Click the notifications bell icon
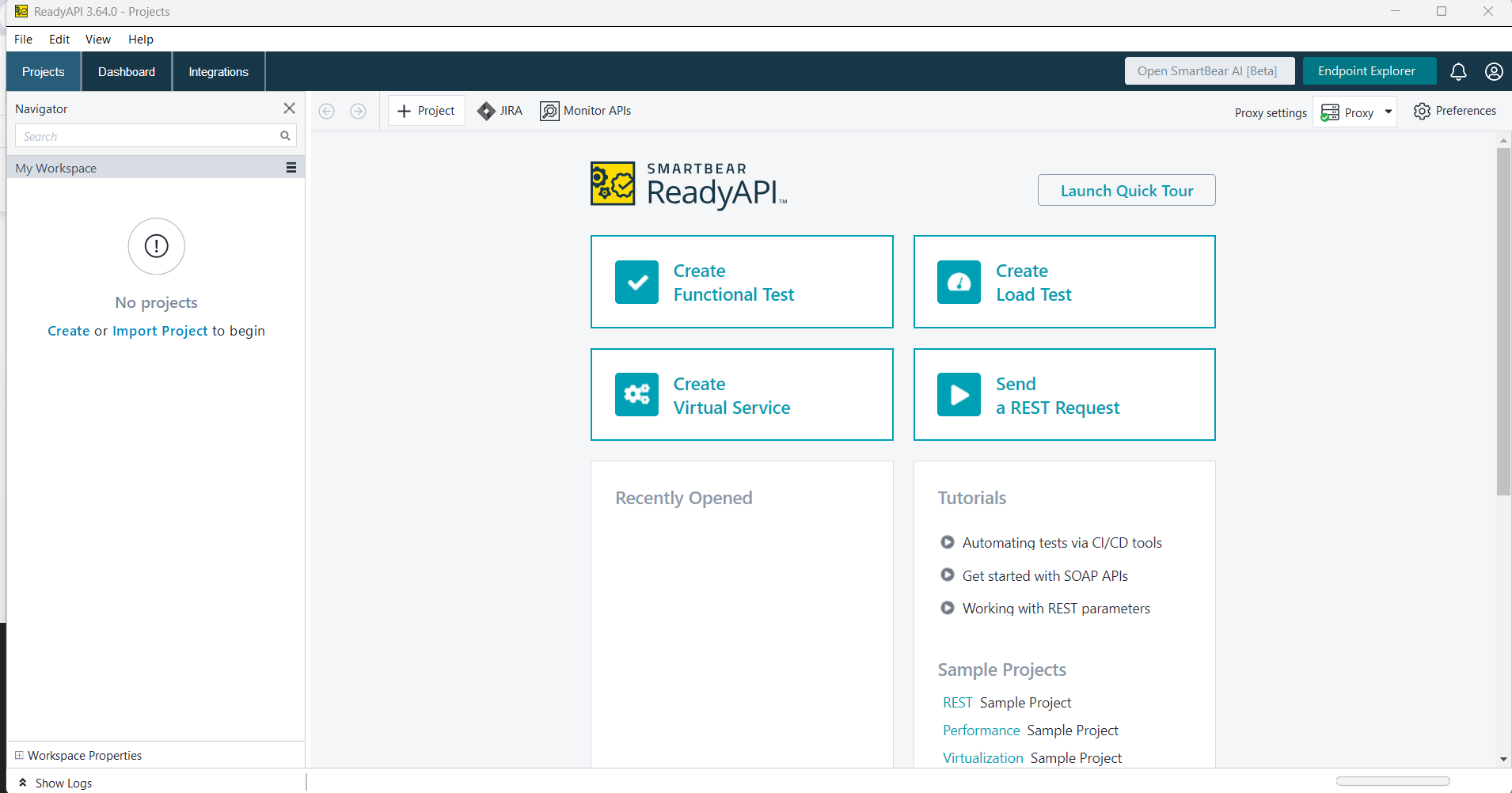 (1458, 71)
